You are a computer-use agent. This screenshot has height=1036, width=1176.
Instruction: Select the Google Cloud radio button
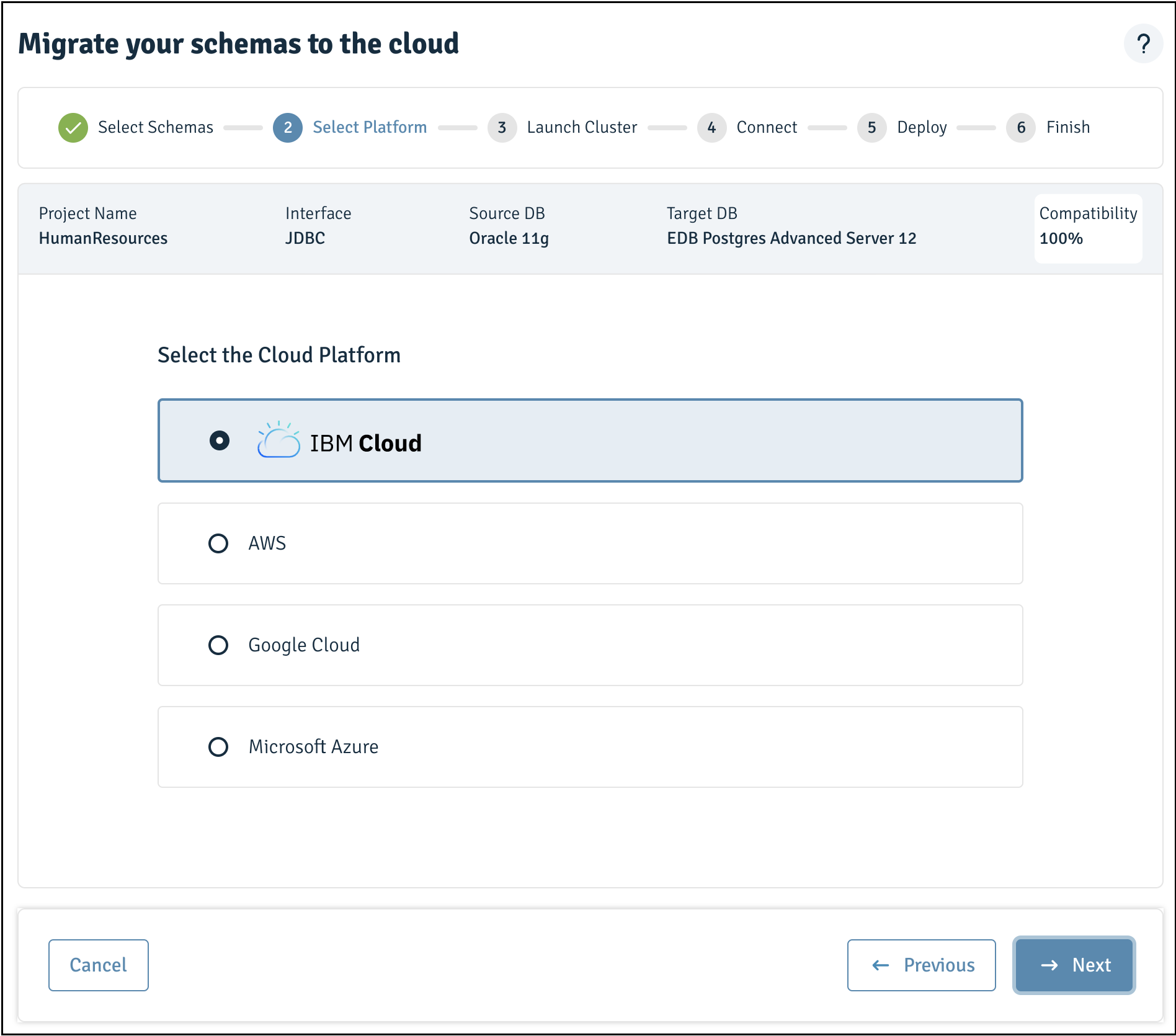(x=218, y=645)
